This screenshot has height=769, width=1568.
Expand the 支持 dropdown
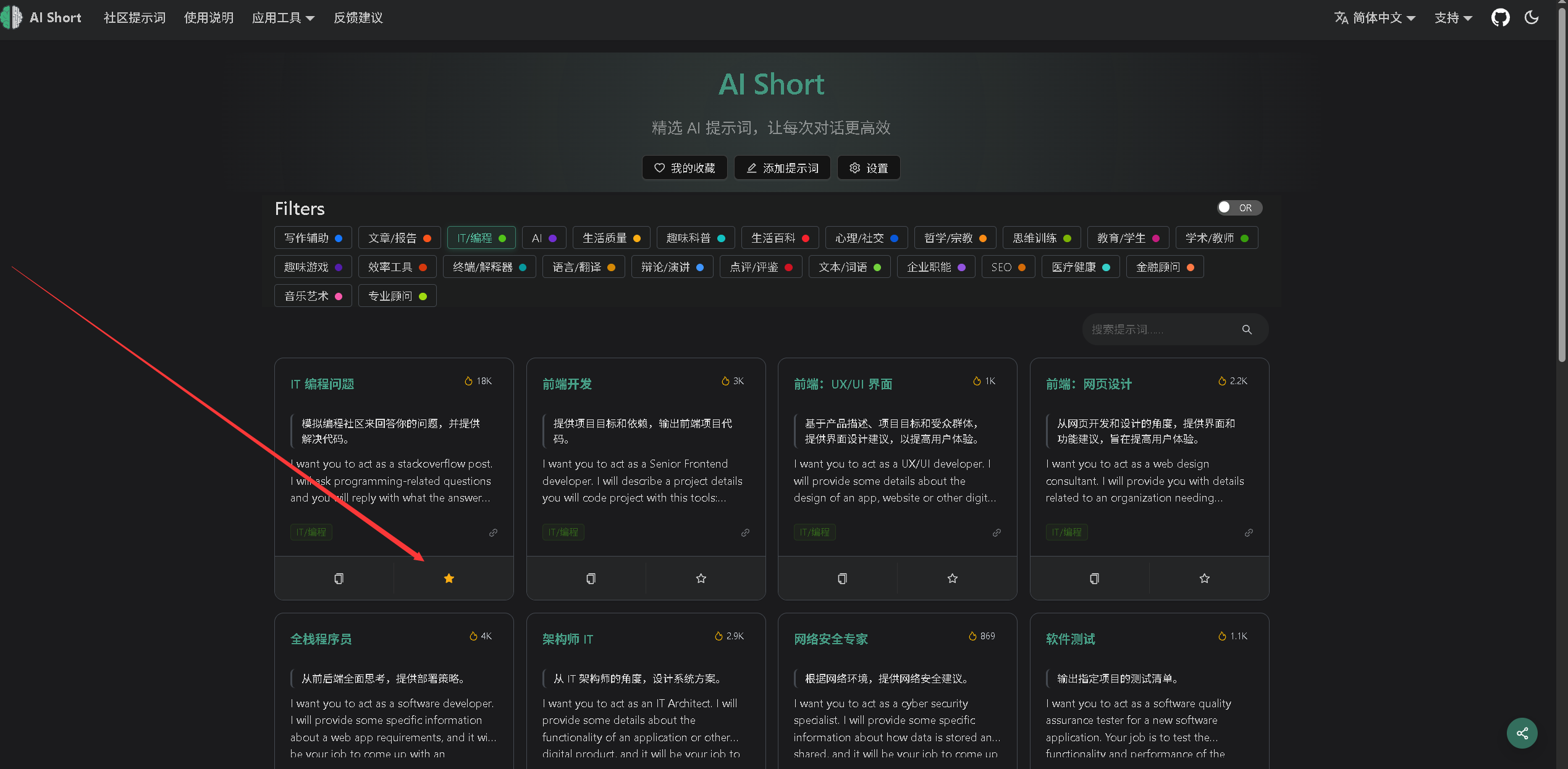point(1453,18)
